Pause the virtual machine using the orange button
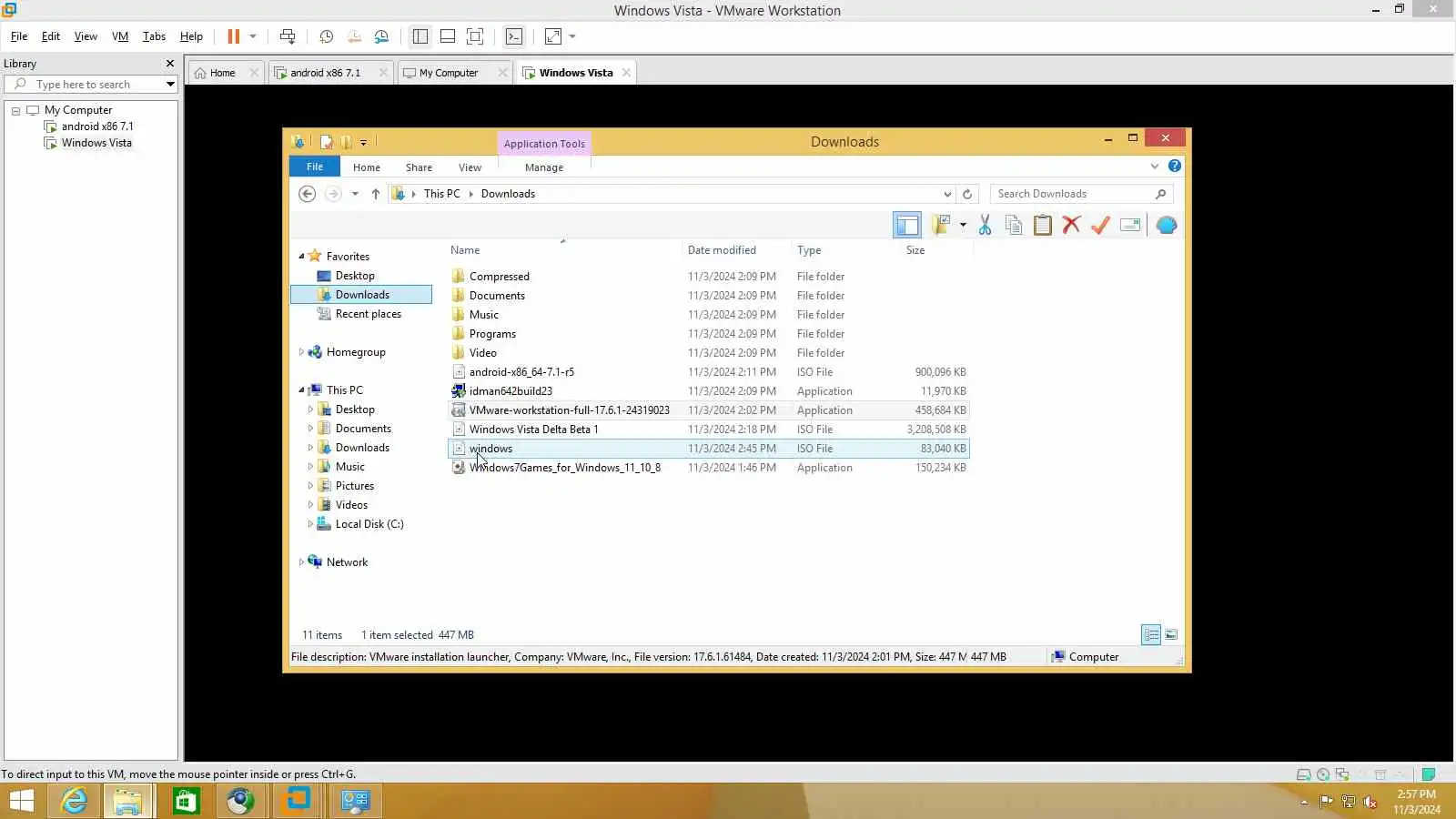1456x819 pixels. click(233, 36)
